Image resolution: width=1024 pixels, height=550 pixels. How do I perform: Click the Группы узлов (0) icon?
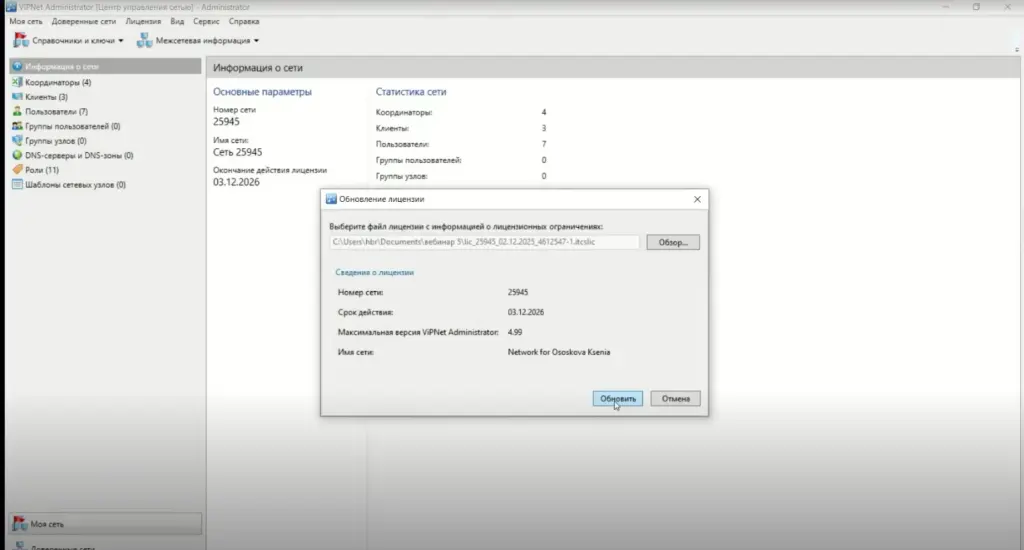17,140
